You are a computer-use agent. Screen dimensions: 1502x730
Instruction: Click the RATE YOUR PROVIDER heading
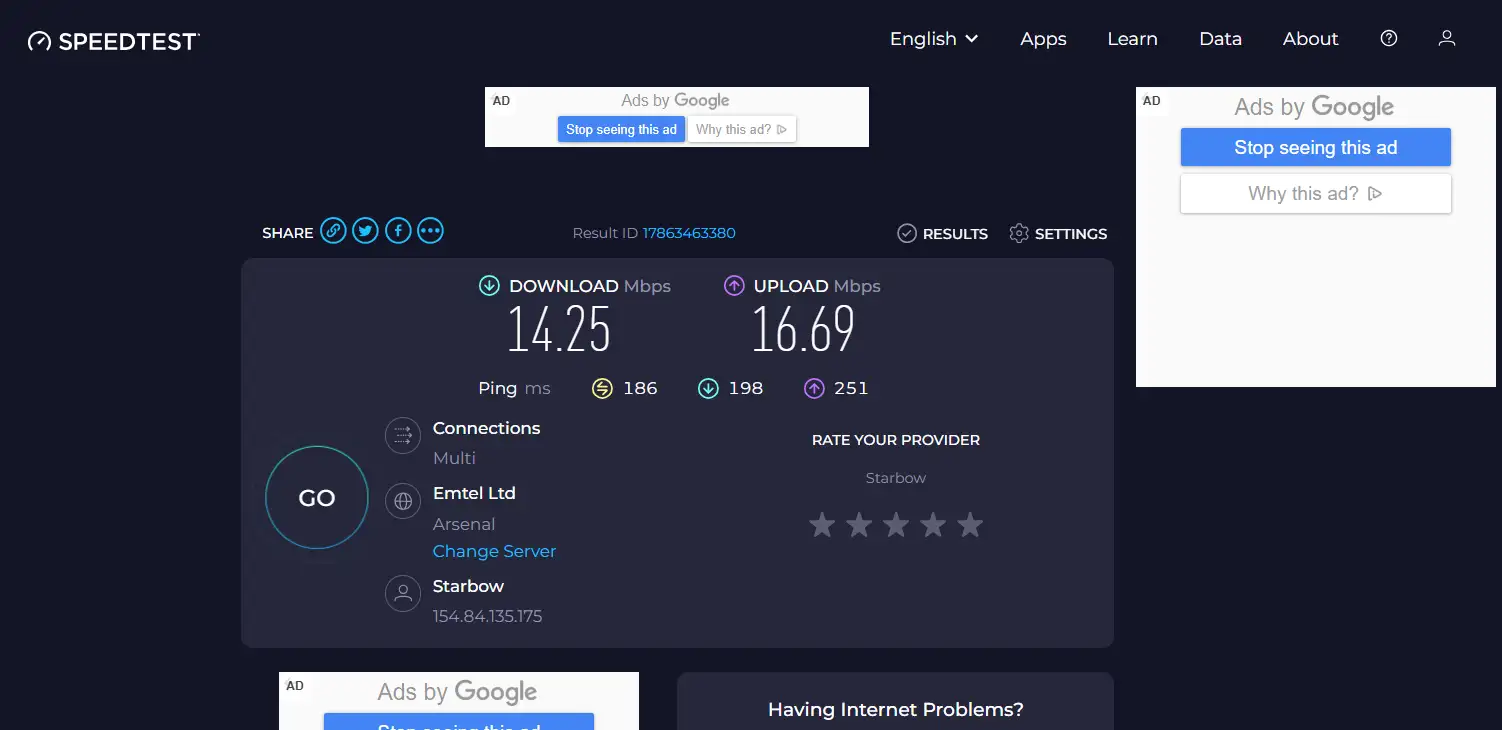pyautogui.click(x=896, y=440)
